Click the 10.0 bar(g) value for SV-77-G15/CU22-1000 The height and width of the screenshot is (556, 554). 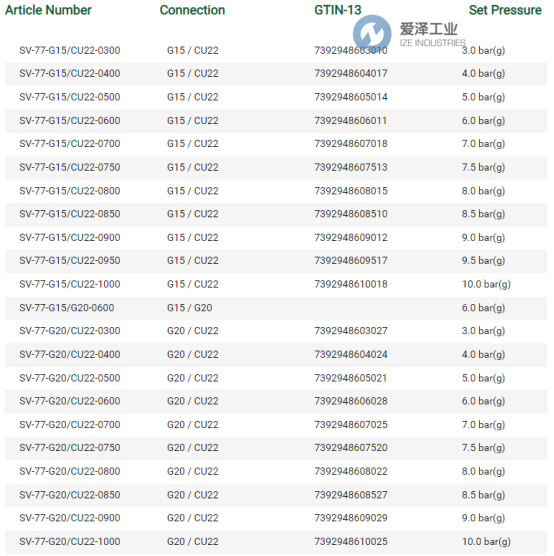point(486,284)
